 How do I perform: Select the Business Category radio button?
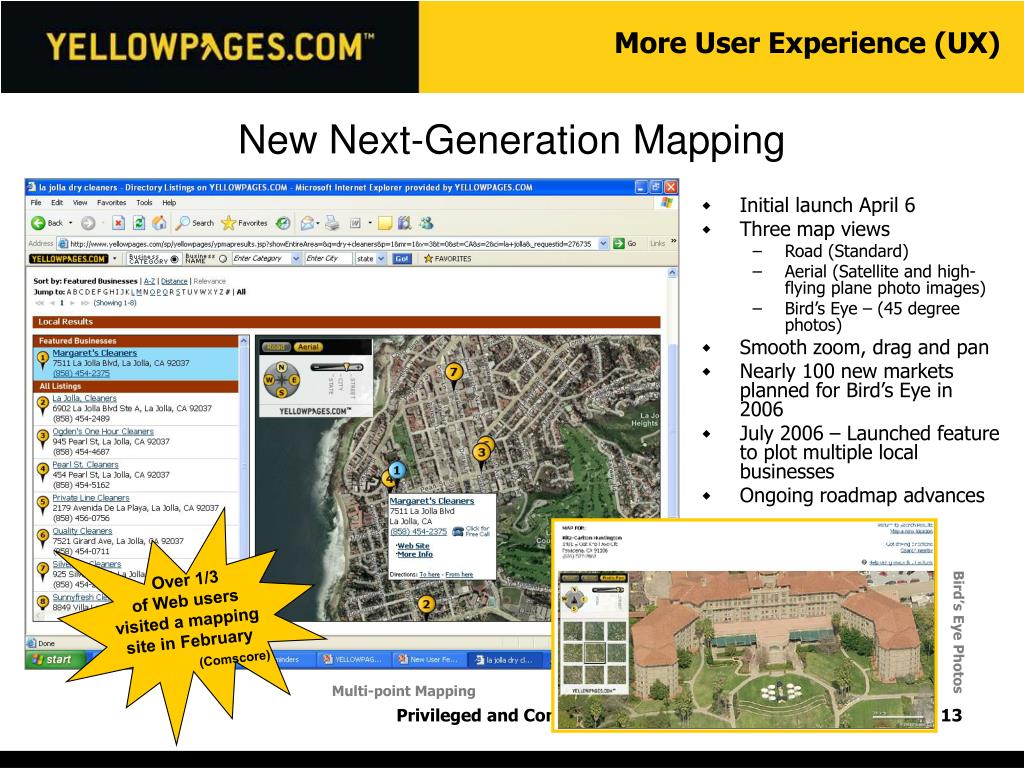(x=174, y=259)
